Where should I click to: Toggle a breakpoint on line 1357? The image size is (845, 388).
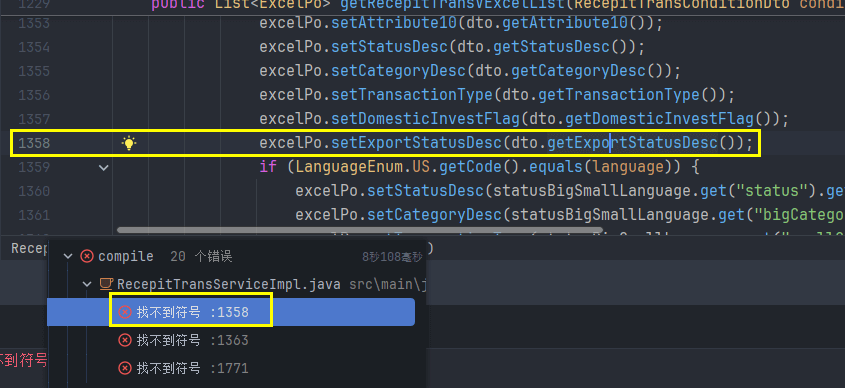34,119
